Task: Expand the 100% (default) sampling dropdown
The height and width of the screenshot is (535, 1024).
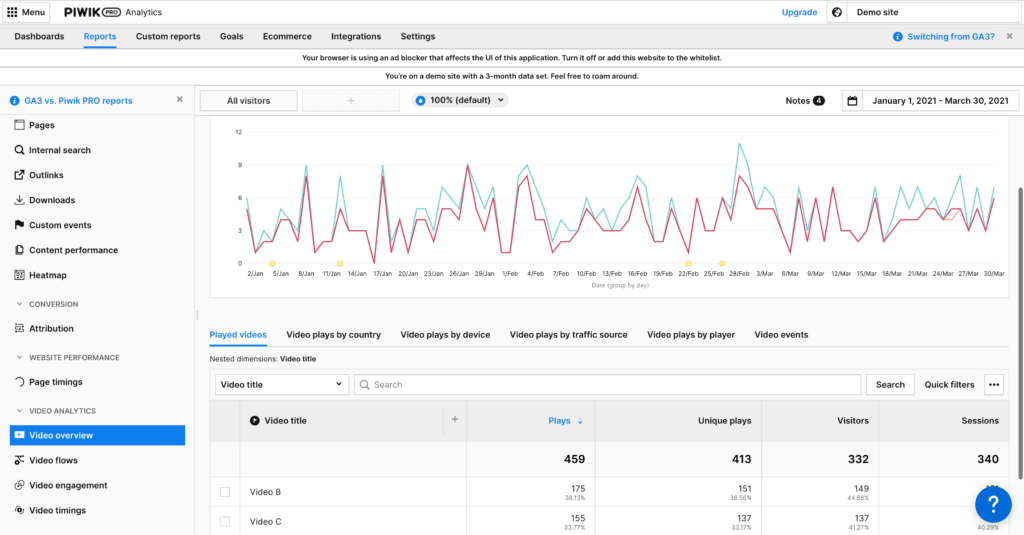Action: (461, 100)
